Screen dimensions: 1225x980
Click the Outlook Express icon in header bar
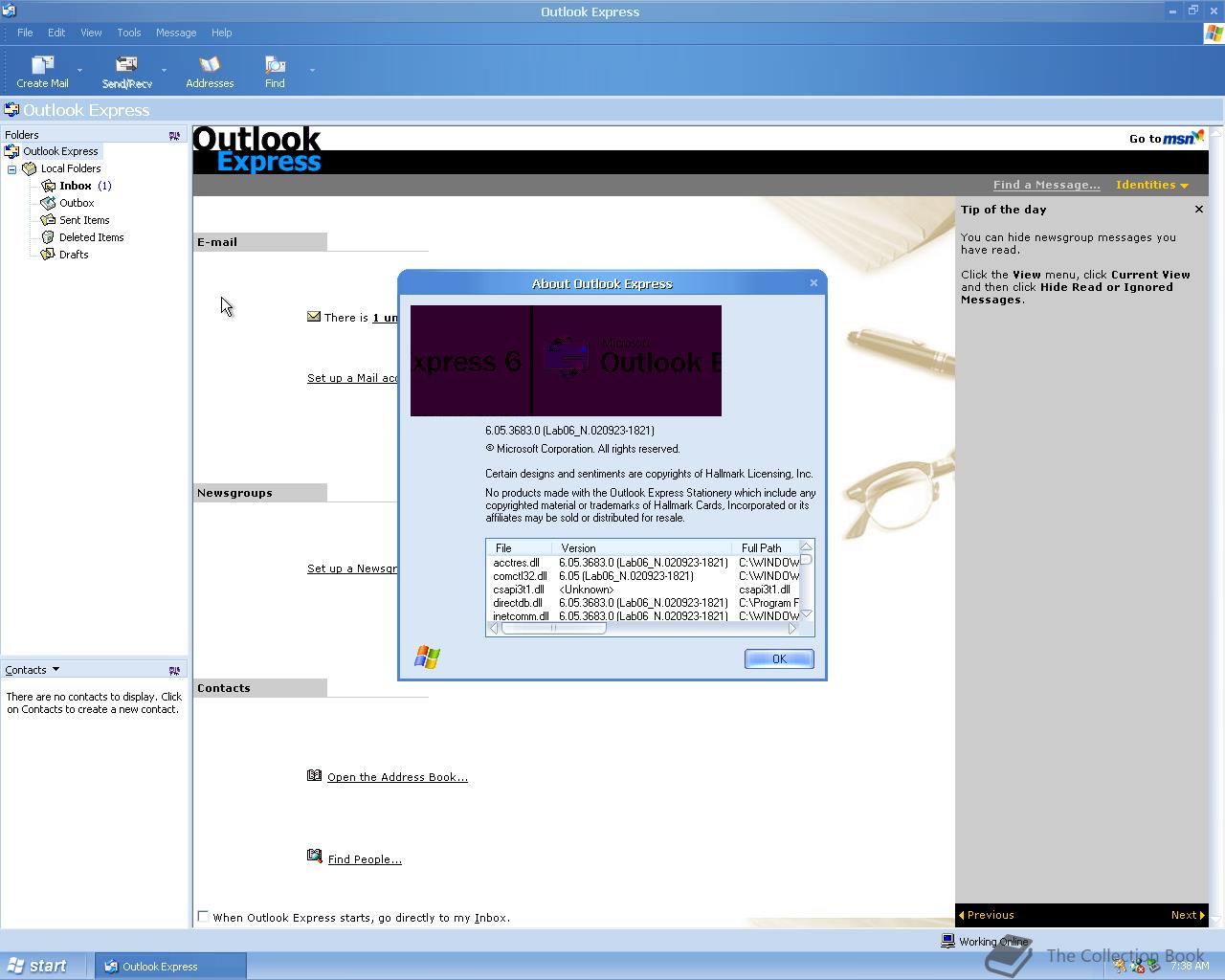click(11, 110)
